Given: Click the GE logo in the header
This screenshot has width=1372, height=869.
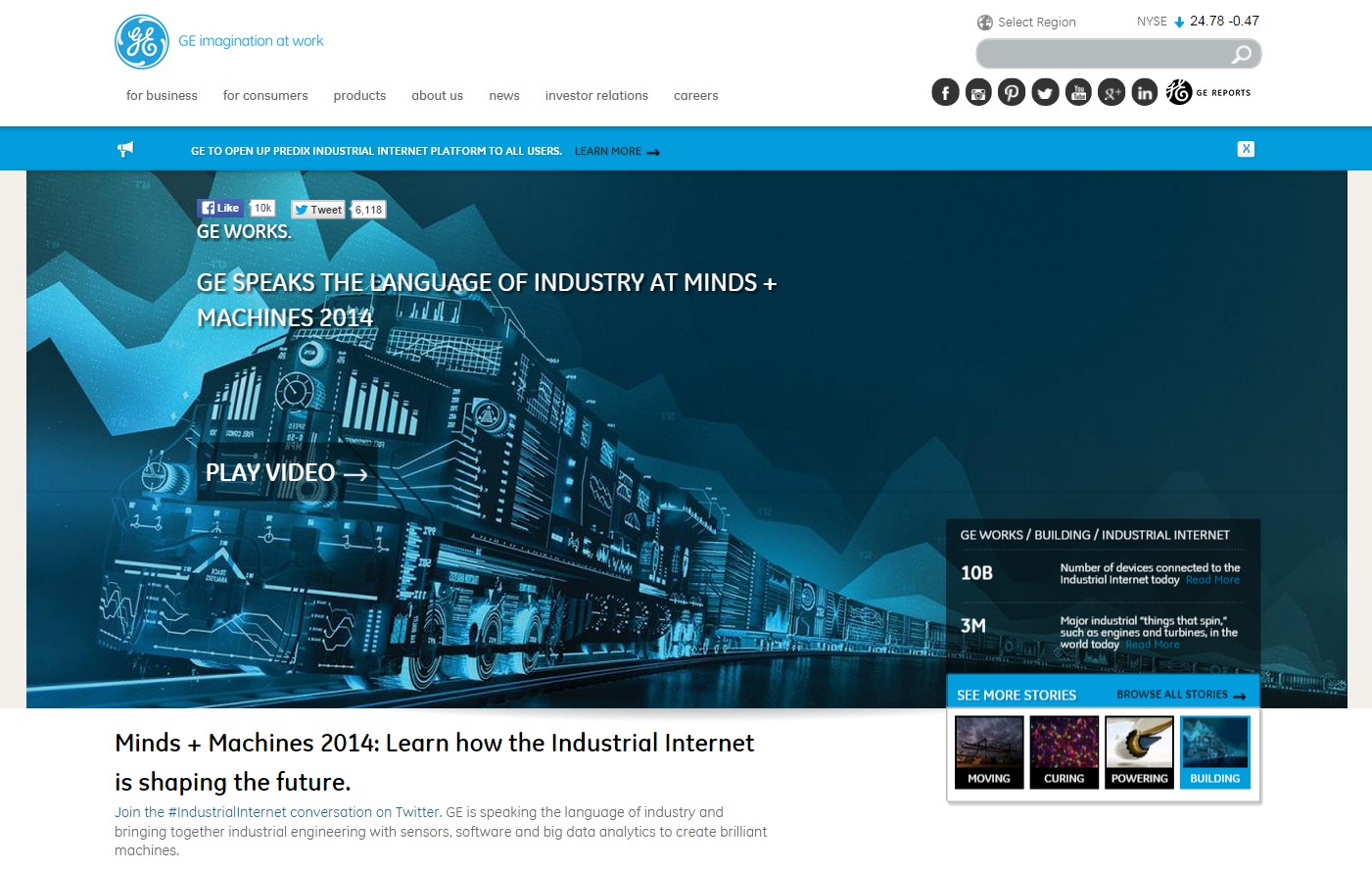Looking at the screenshot, I should (142, 41).
